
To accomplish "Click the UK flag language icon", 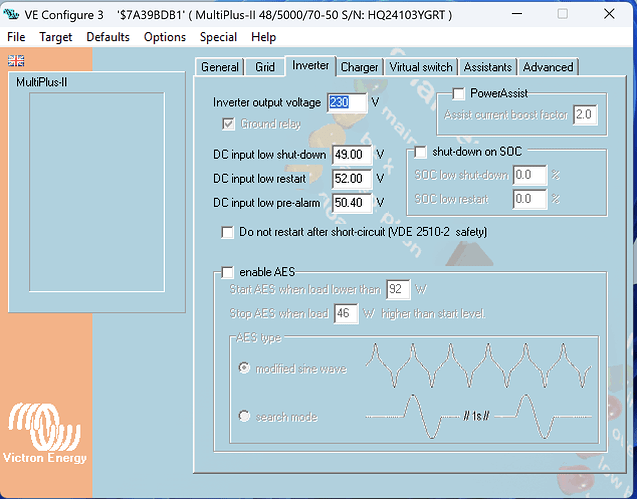I will tap(16, 61).
